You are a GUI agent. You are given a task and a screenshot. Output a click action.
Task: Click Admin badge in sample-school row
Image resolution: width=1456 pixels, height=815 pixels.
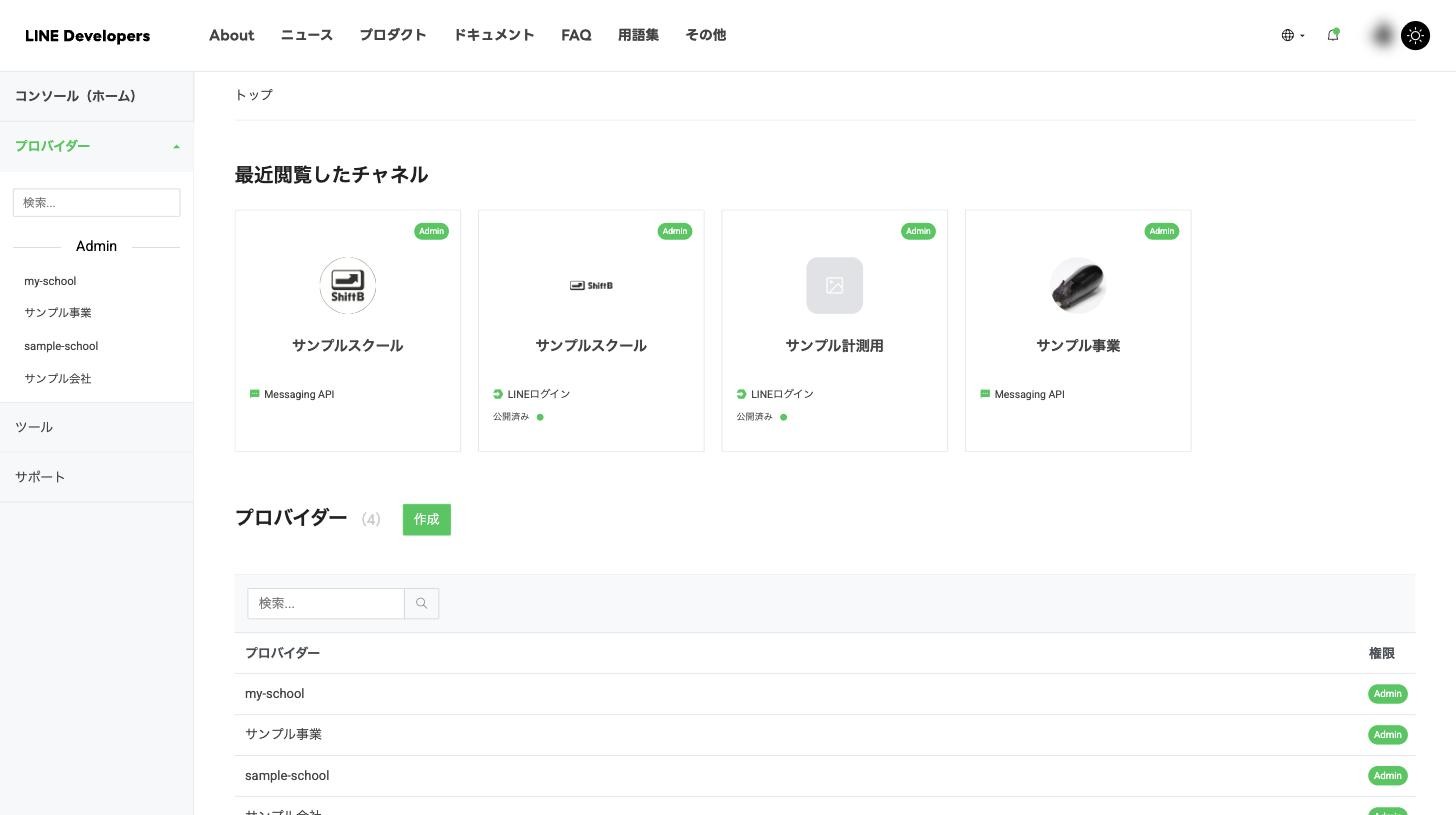(x=1388, y=776)
